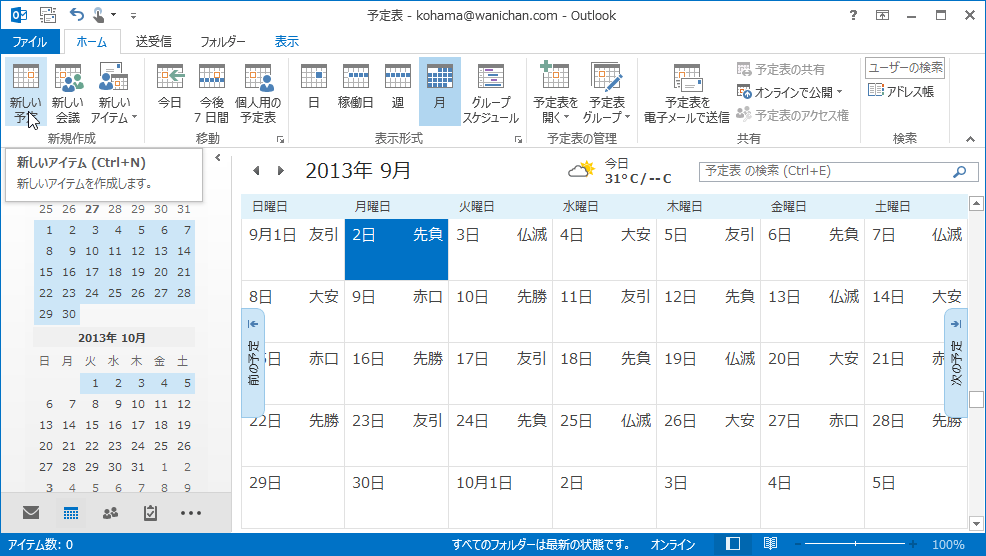
Task: Collapse the ribbon with the chevron
Action: coord(970,139)
